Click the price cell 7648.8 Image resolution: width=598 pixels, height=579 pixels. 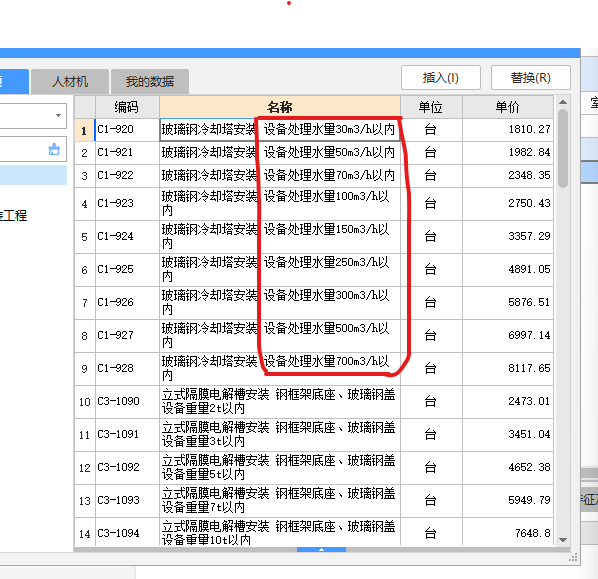point(508,532)
